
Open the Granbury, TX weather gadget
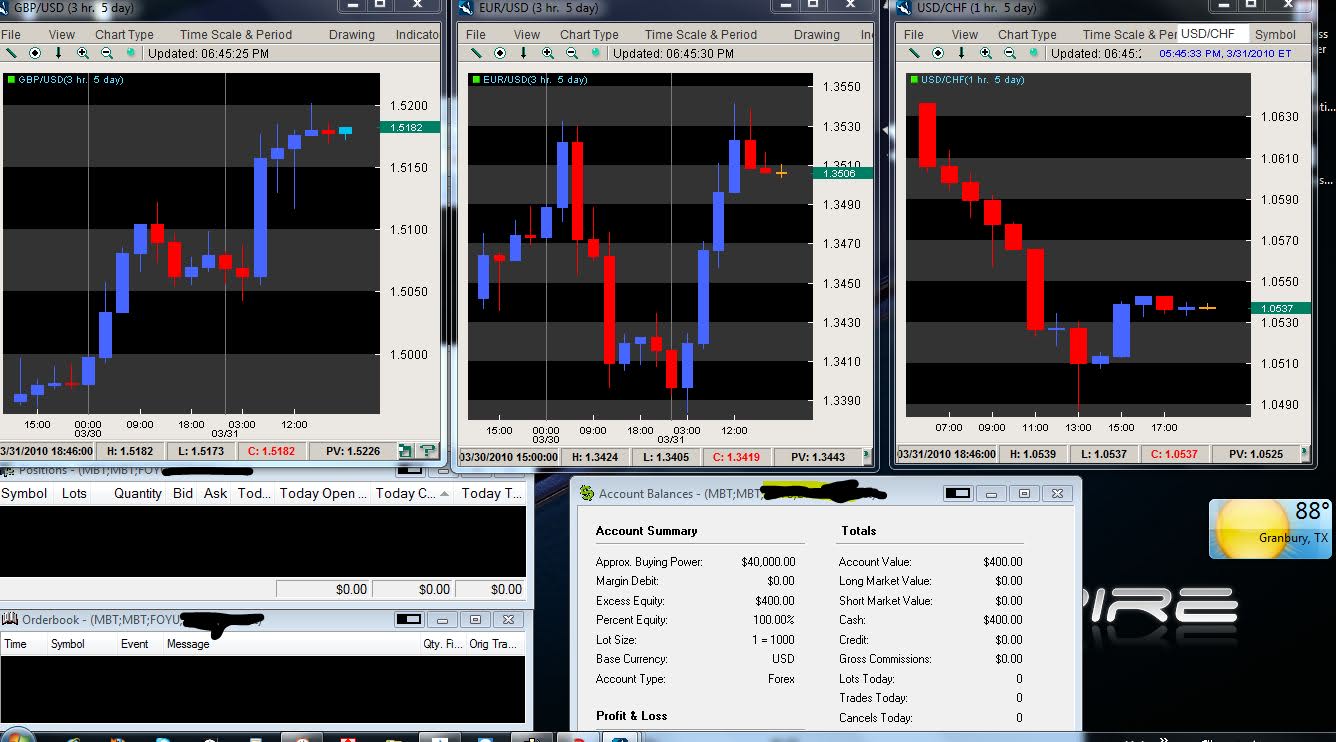(1270, 529)
